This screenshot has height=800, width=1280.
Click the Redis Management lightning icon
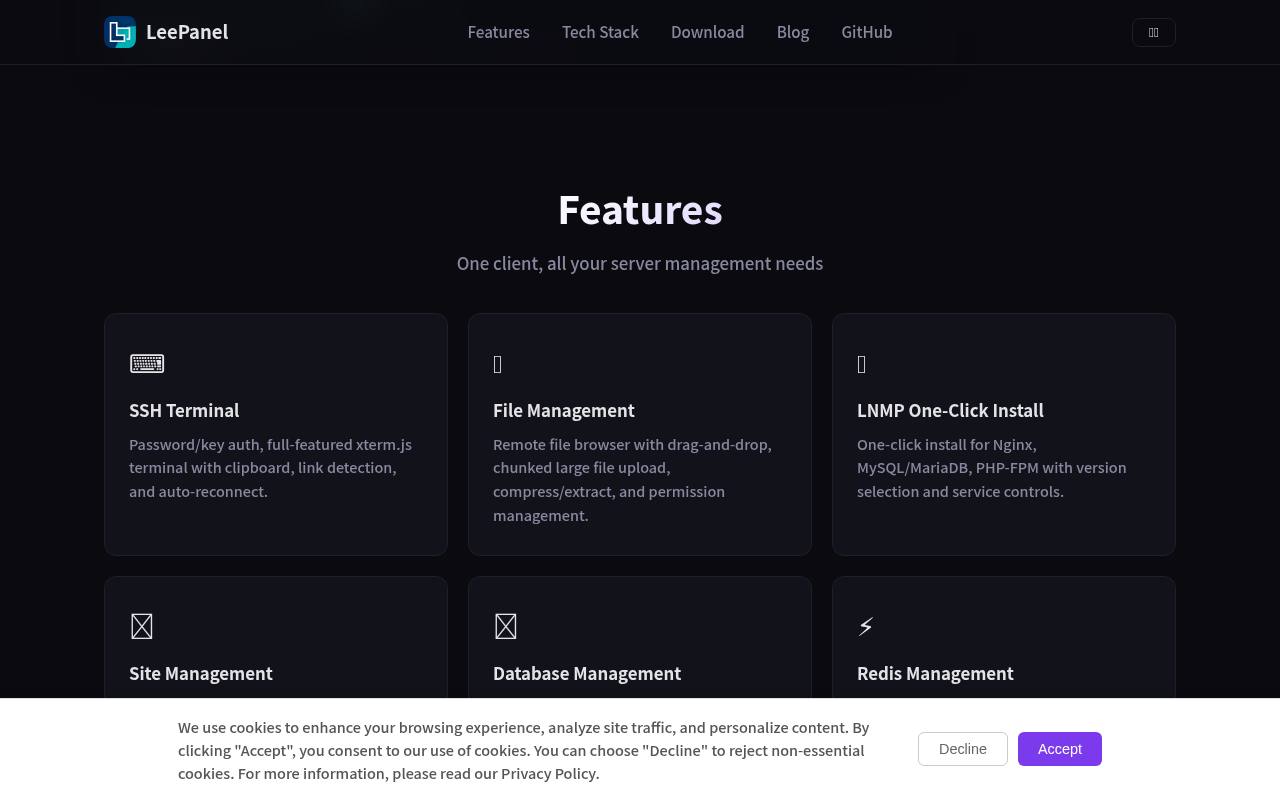coord(866,627)
